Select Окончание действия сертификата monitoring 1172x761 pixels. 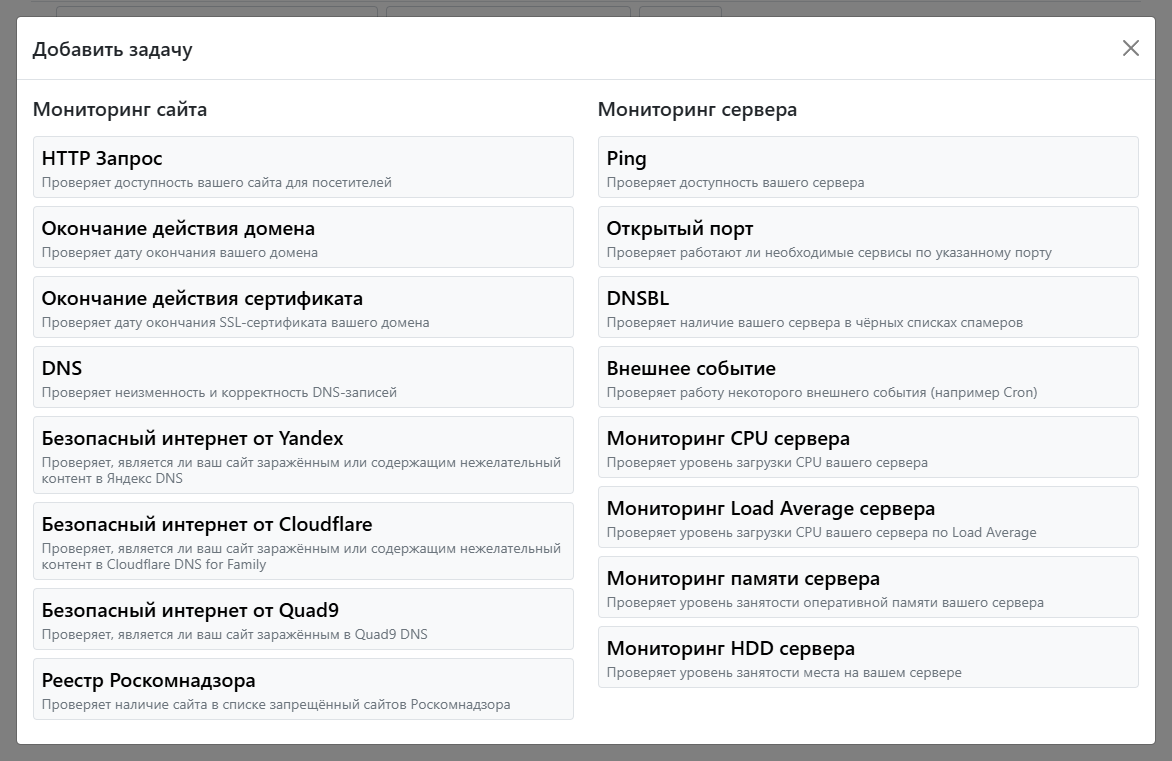tap(303, 307)
